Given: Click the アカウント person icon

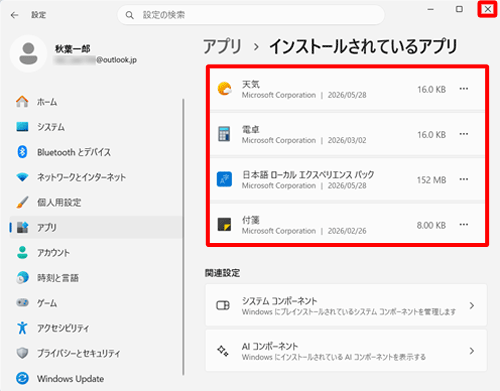Looking at the screenshot, I should click(x=22, y=252).
